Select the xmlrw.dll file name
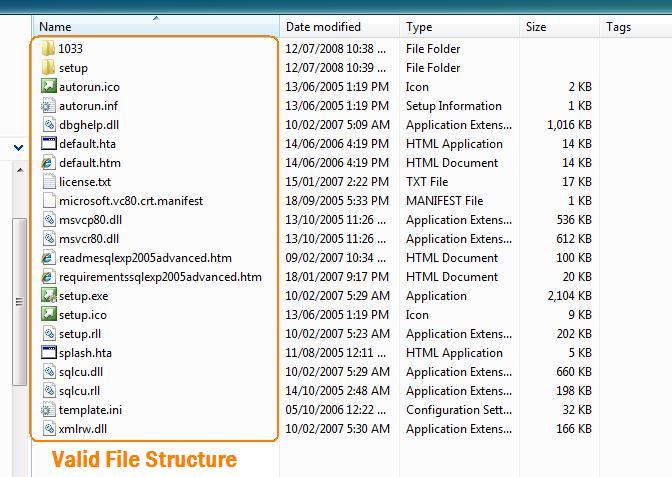The image size is (672, 477). pyautogui.click(x=83, y=429)
